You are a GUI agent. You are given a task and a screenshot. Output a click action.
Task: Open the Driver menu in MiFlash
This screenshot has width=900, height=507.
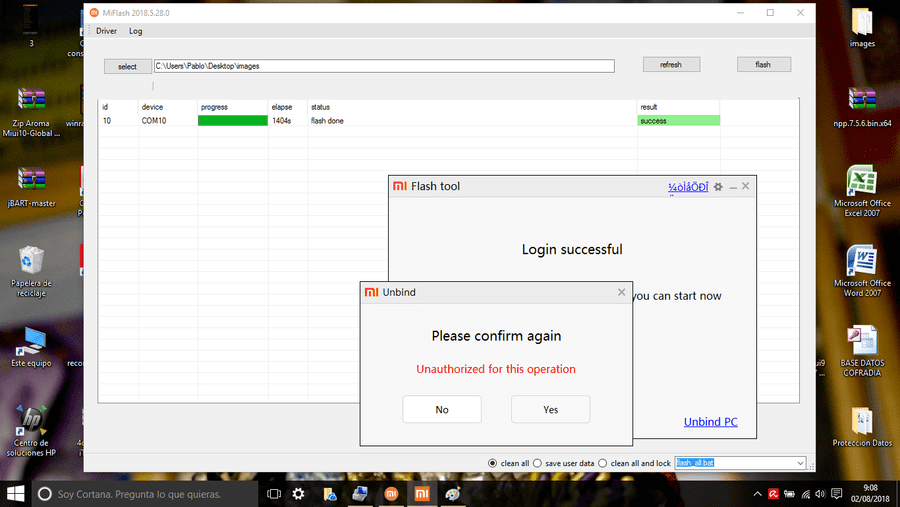click(106, 31)
